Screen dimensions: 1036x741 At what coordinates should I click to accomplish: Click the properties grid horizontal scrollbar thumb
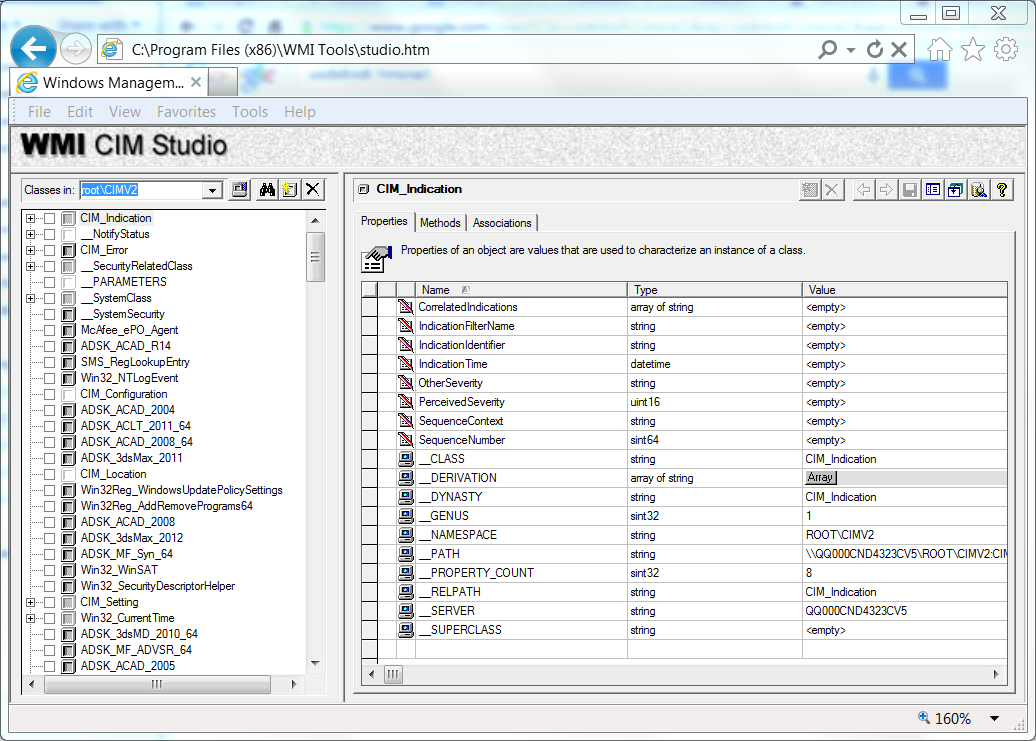coord(393,674)
